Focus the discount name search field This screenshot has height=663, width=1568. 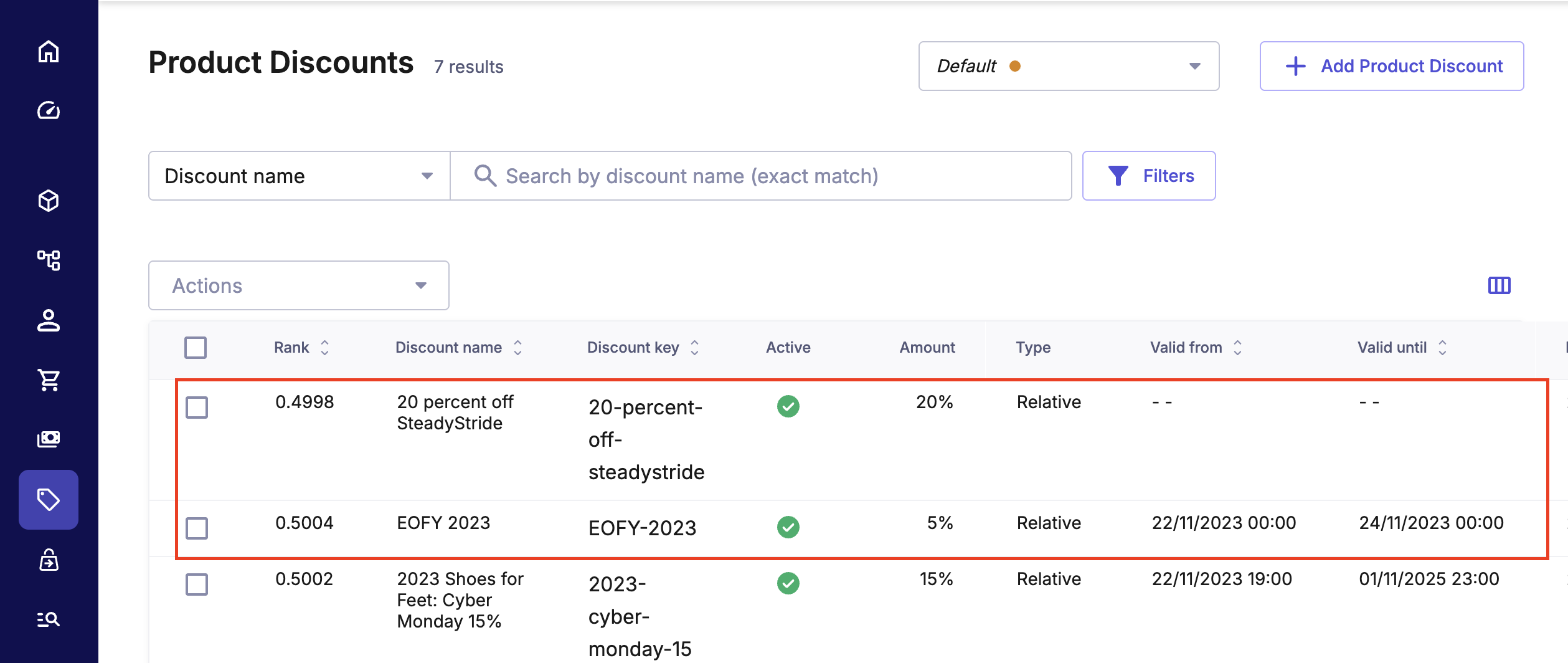click(x=760, y=176)
